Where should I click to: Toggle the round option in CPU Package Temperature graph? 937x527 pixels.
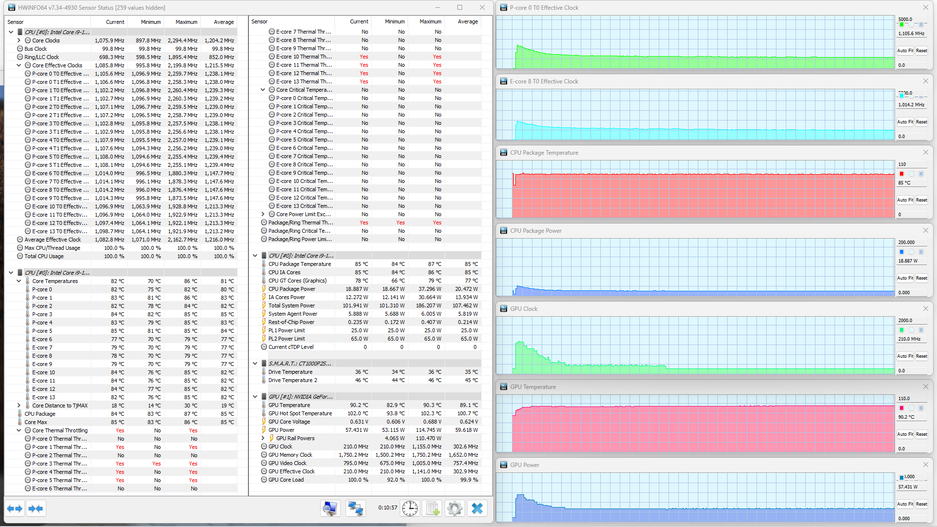(911, 174)
